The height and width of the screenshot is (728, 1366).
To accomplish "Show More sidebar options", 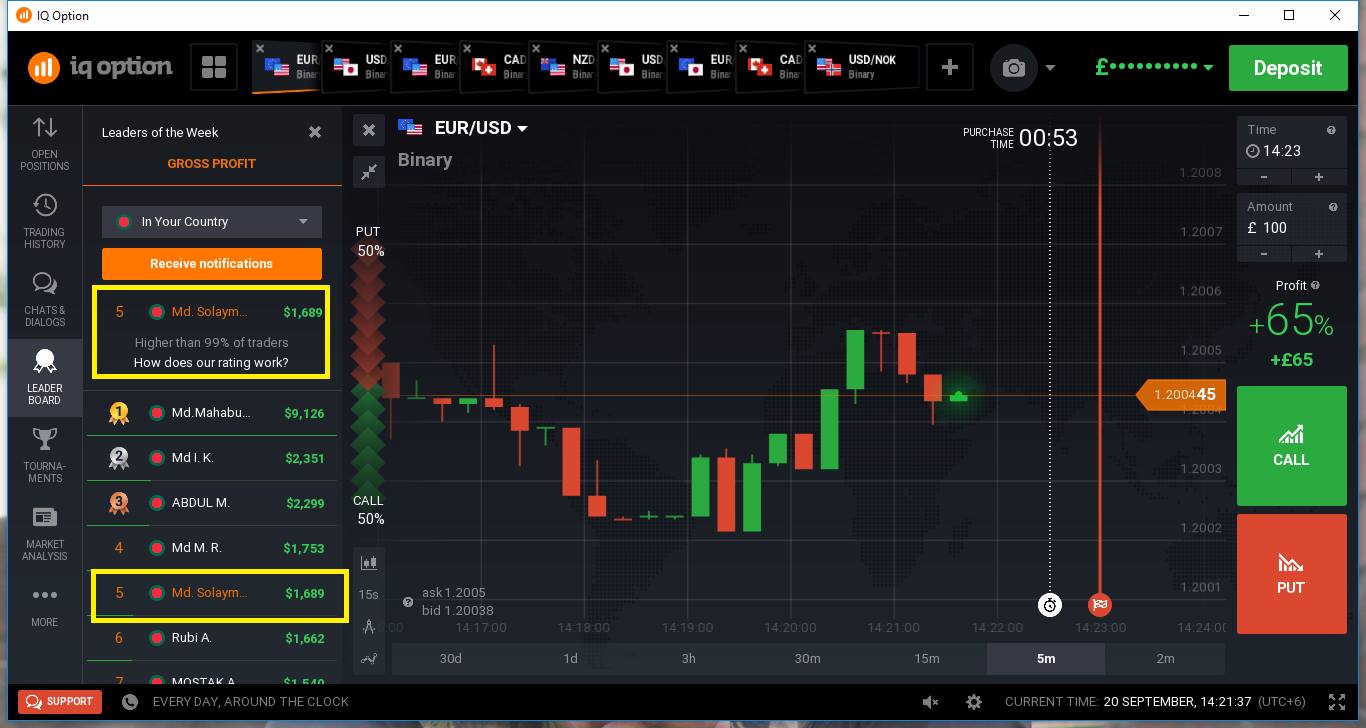I will [x=44, y=606].
